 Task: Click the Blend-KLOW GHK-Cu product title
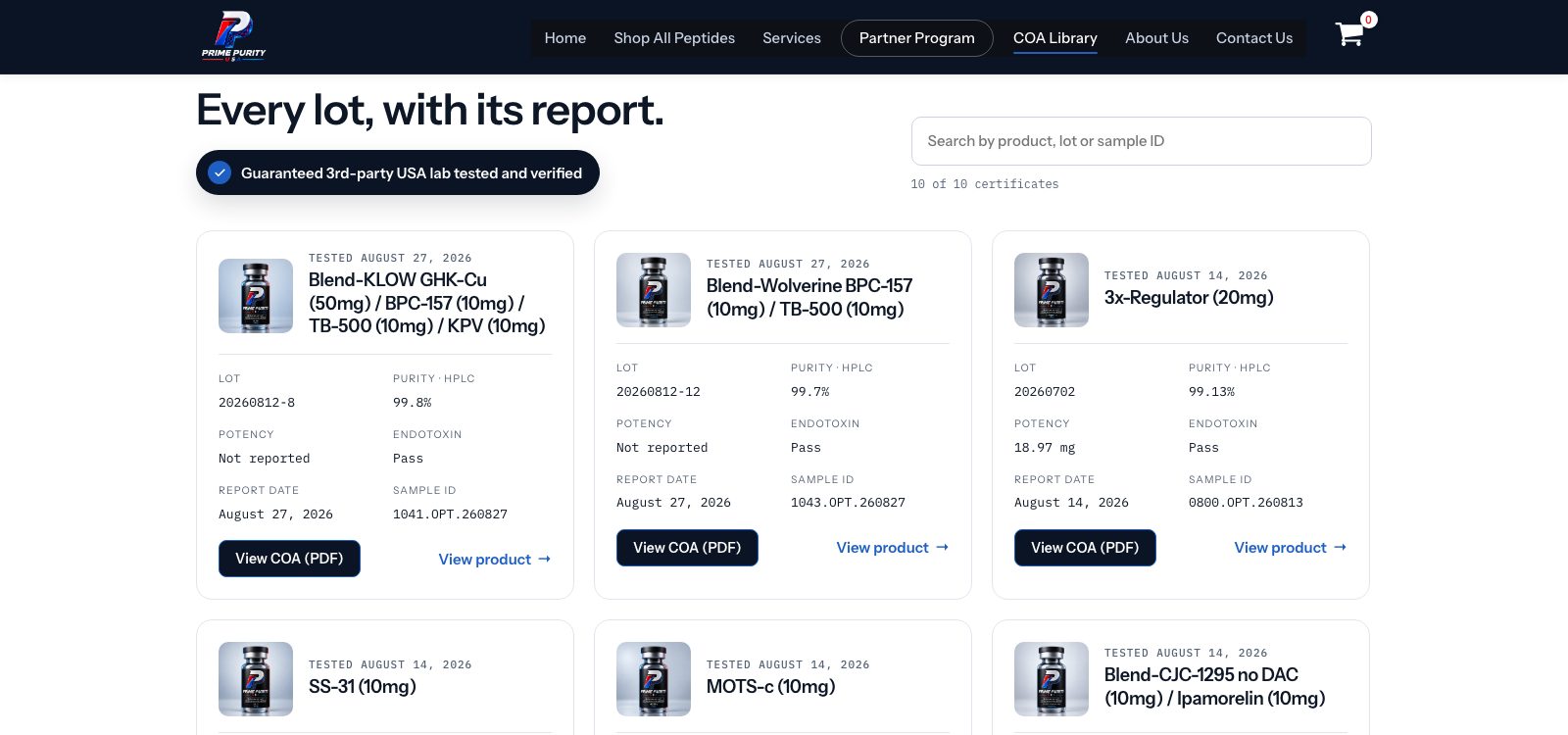pyautogui.click(x=427, y=303)
